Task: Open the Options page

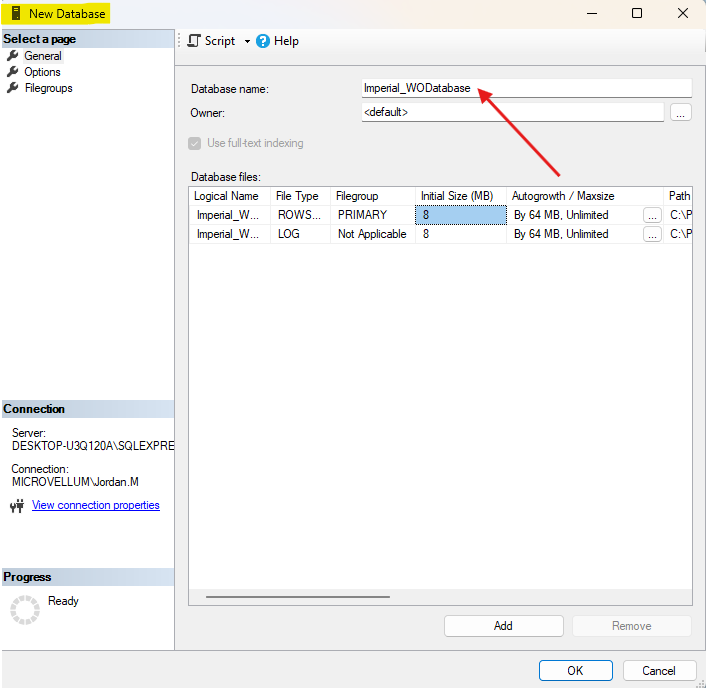Action: point(42,72)
